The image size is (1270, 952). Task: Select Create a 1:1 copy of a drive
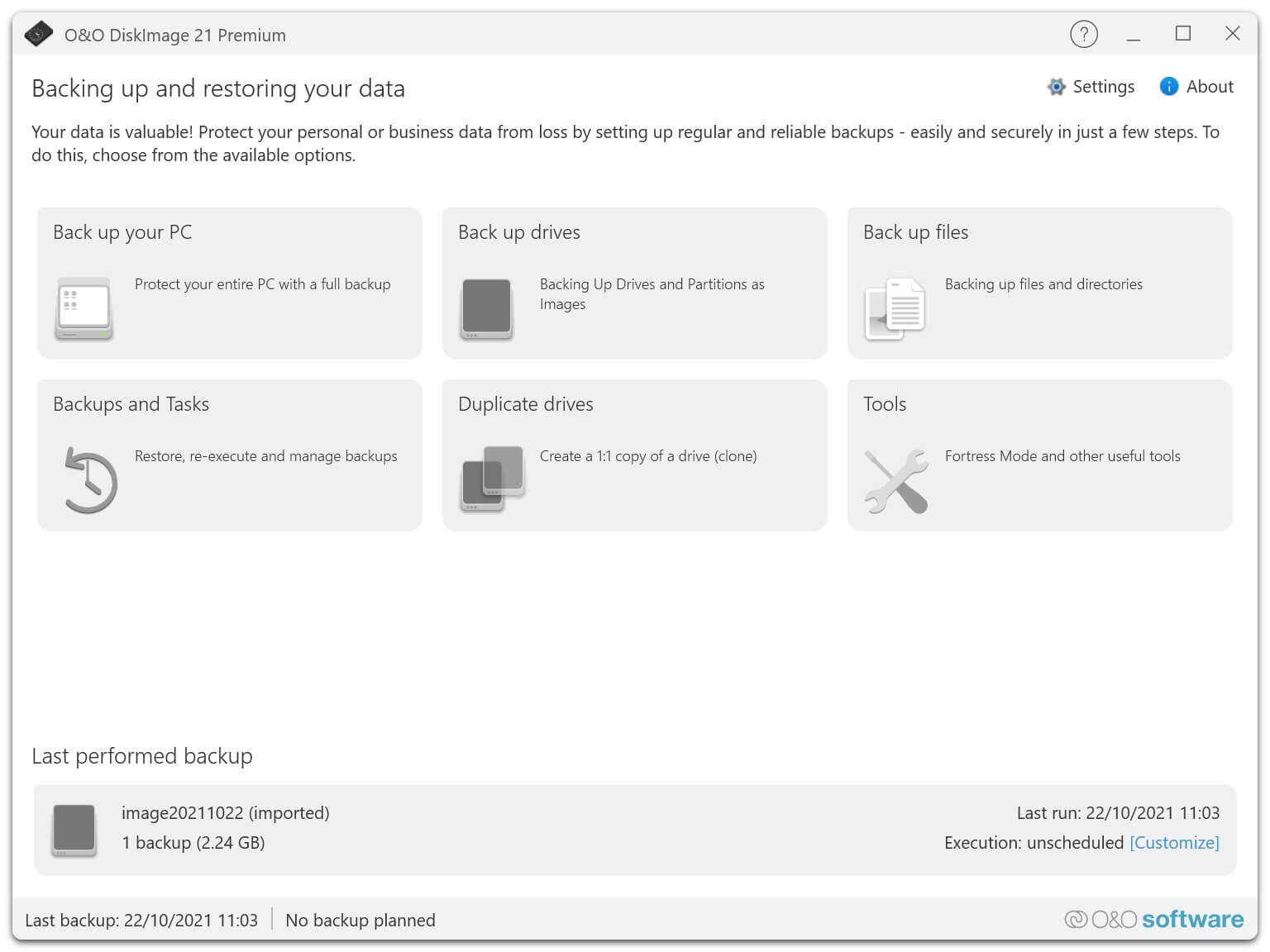(647, 456)
